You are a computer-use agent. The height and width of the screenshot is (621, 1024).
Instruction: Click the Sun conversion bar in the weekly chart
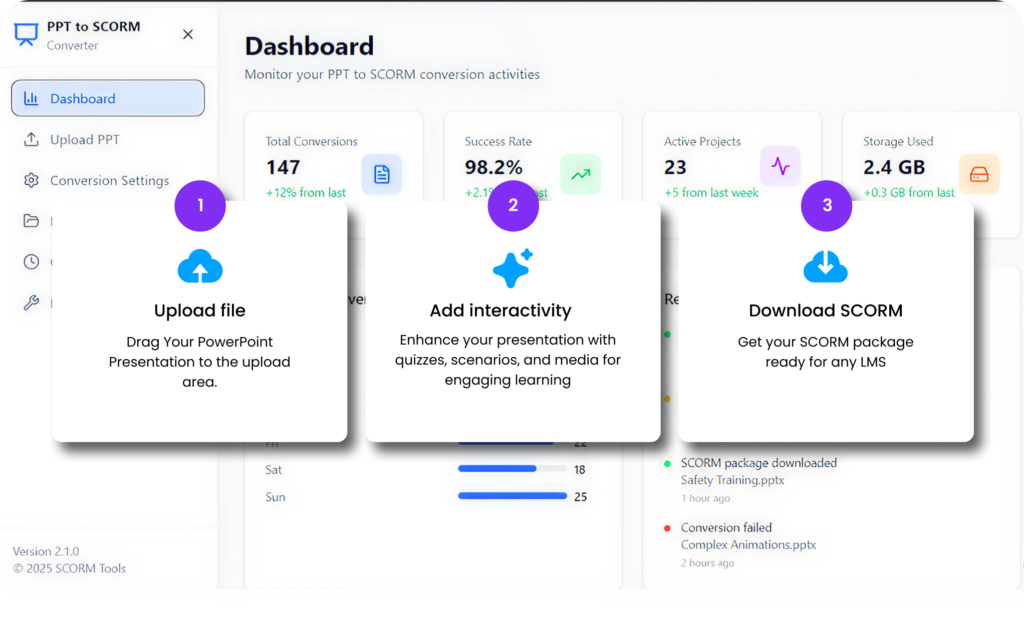tap(512, 496)
